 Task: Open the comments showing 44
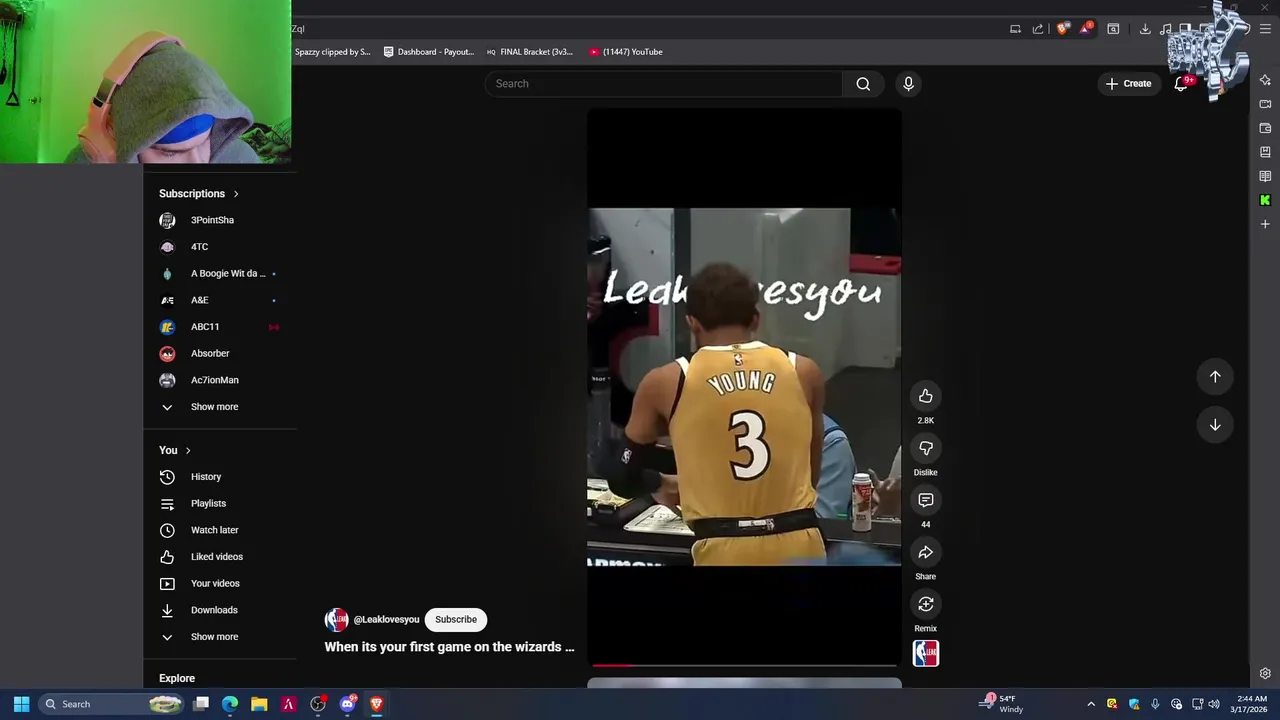(925, 500)
